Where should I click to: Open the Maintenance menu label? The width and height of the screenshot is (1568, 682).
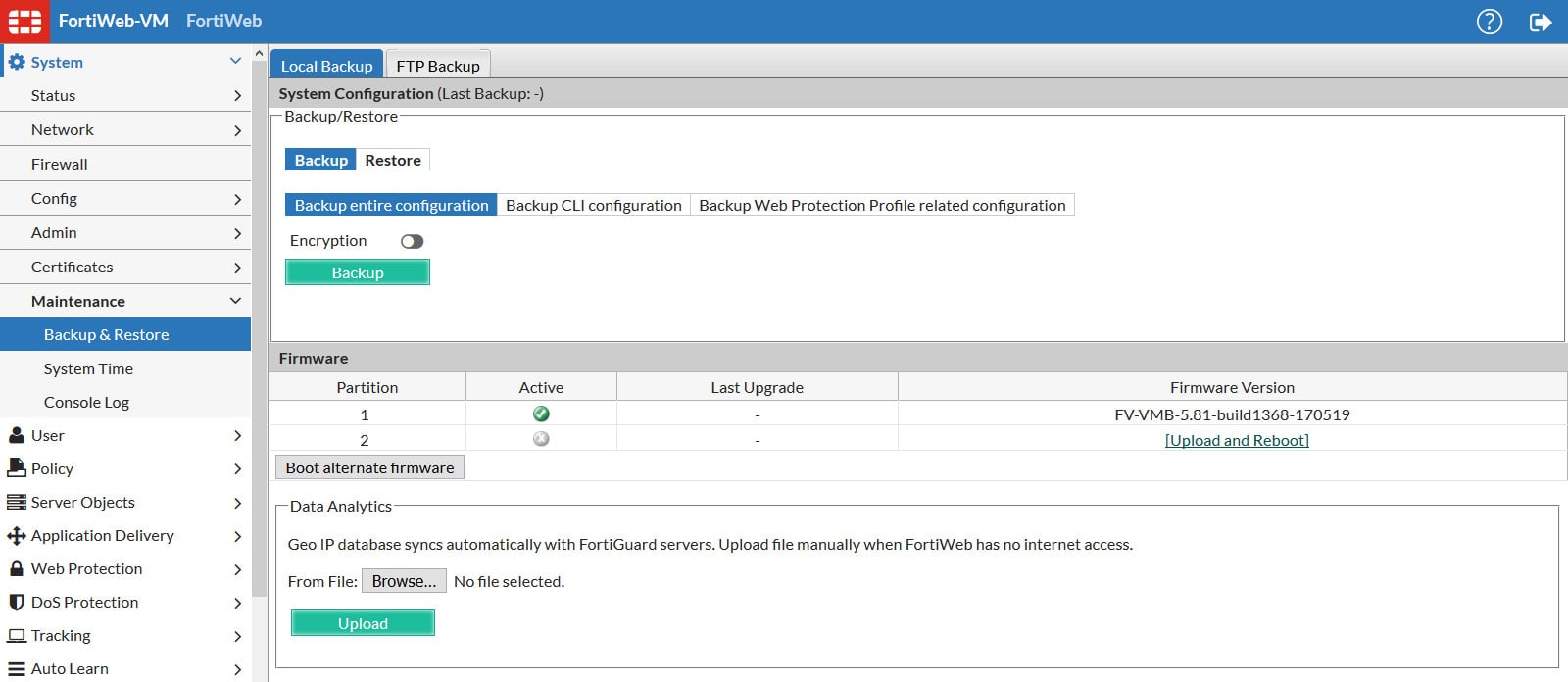pyautogui.click(x=78, y=301)
